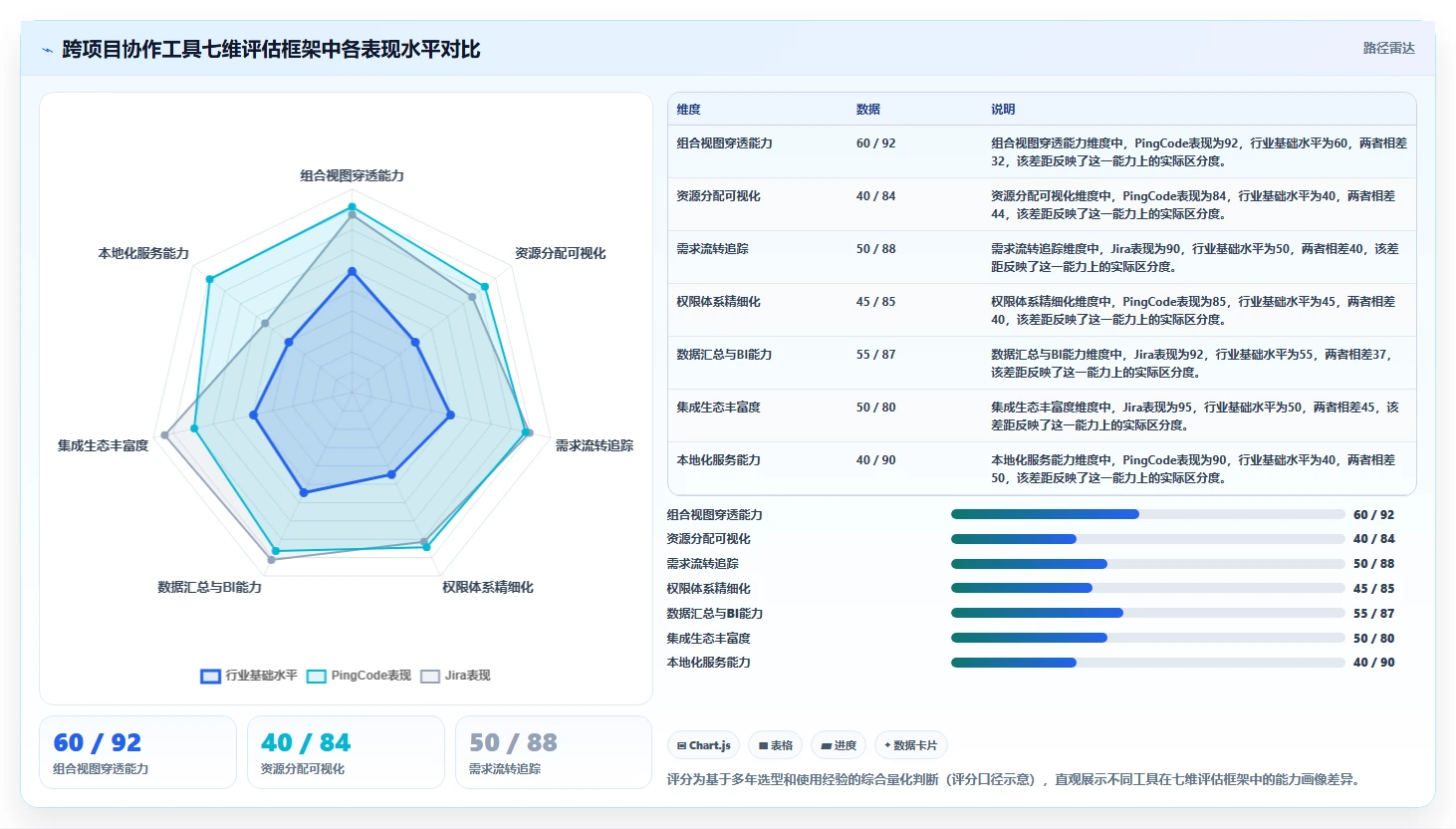The image size is (1456, 829).
Task: Click baseline point on 组合视图穿透能力 axis
Action: point(352,271)
